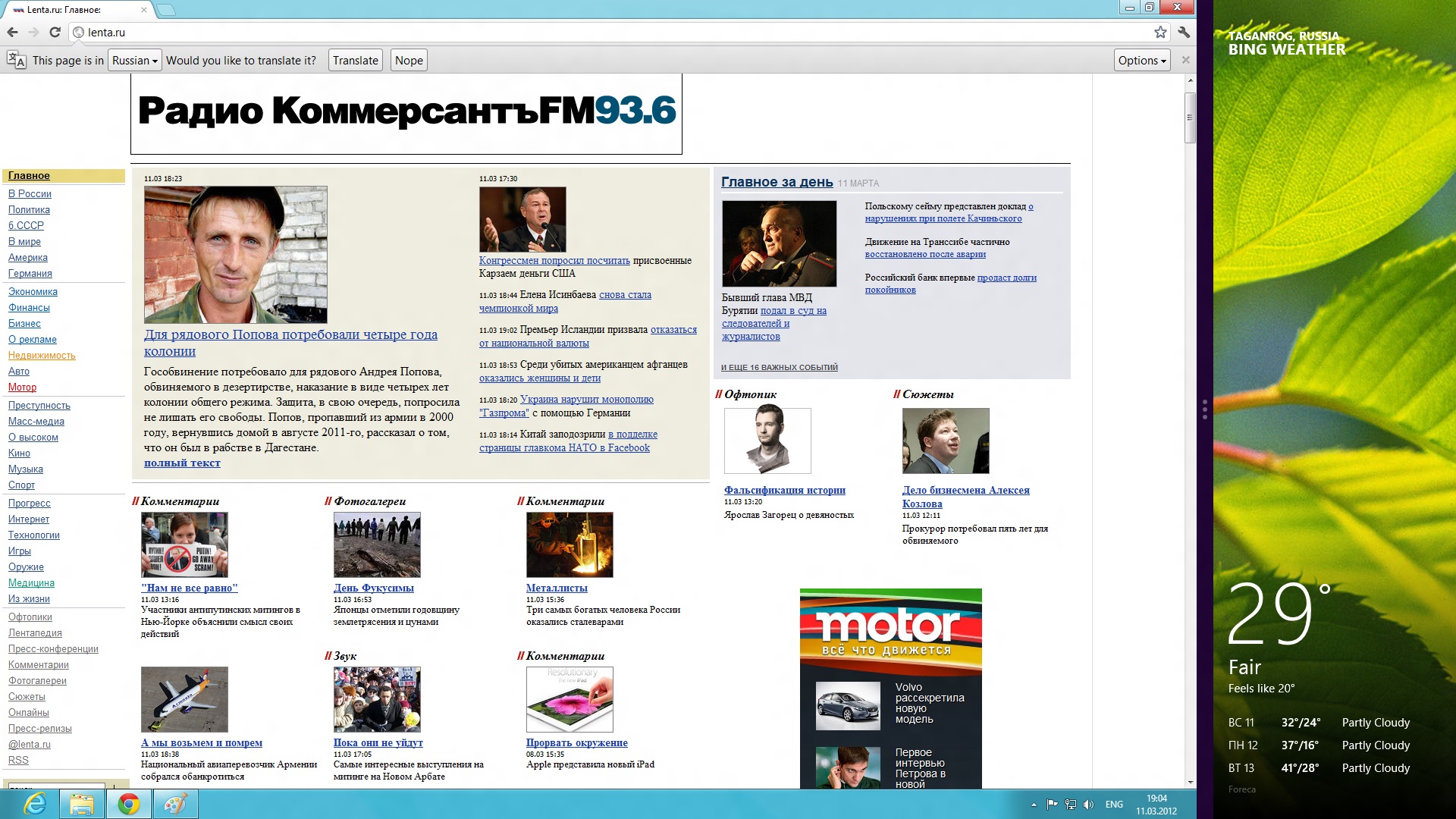Open Дело бизнесмена Алексея Козлова link
Viewport: 1456px width, 819px height.
pos(965,497)
